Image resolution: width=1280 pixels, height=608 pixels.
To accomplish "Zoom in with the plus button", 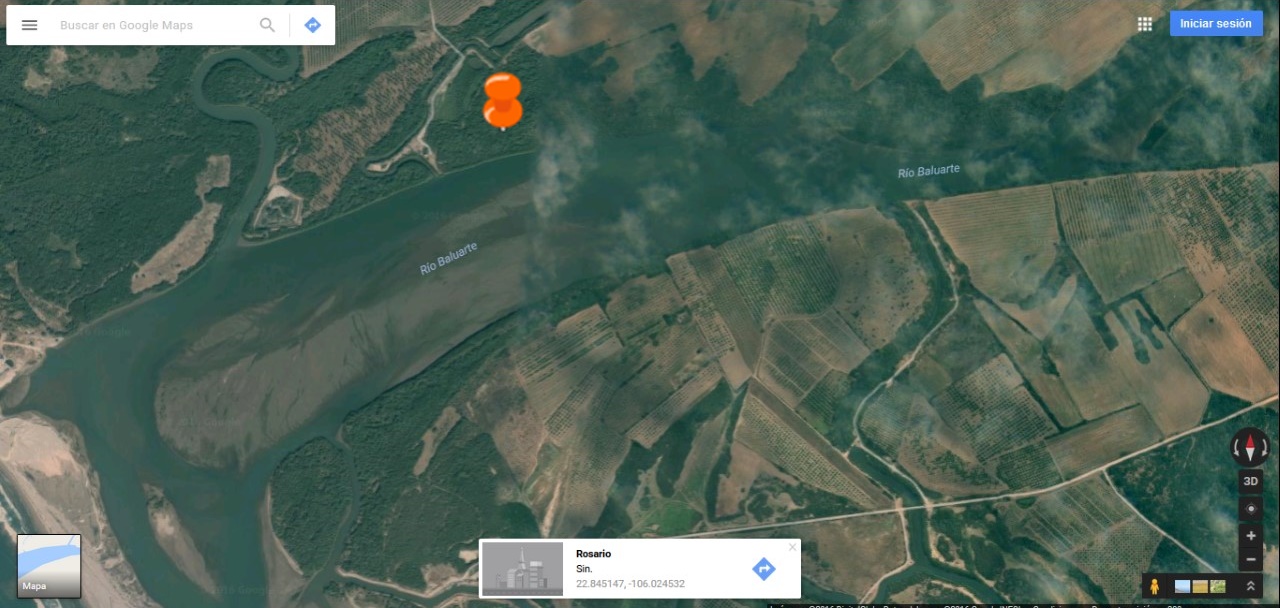I will click(1250, 536).
